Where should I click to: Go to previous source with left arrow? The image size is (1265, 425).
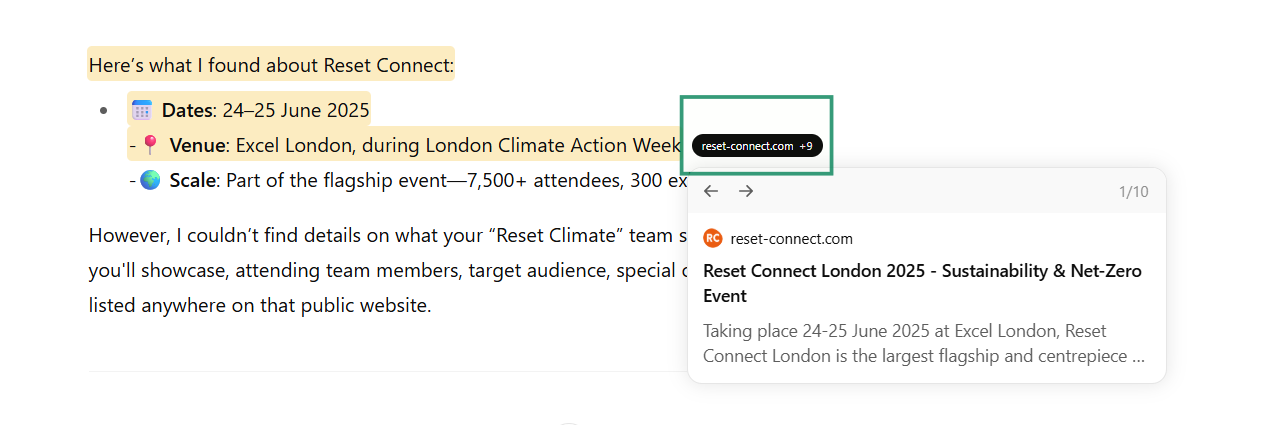click(711, 191)
